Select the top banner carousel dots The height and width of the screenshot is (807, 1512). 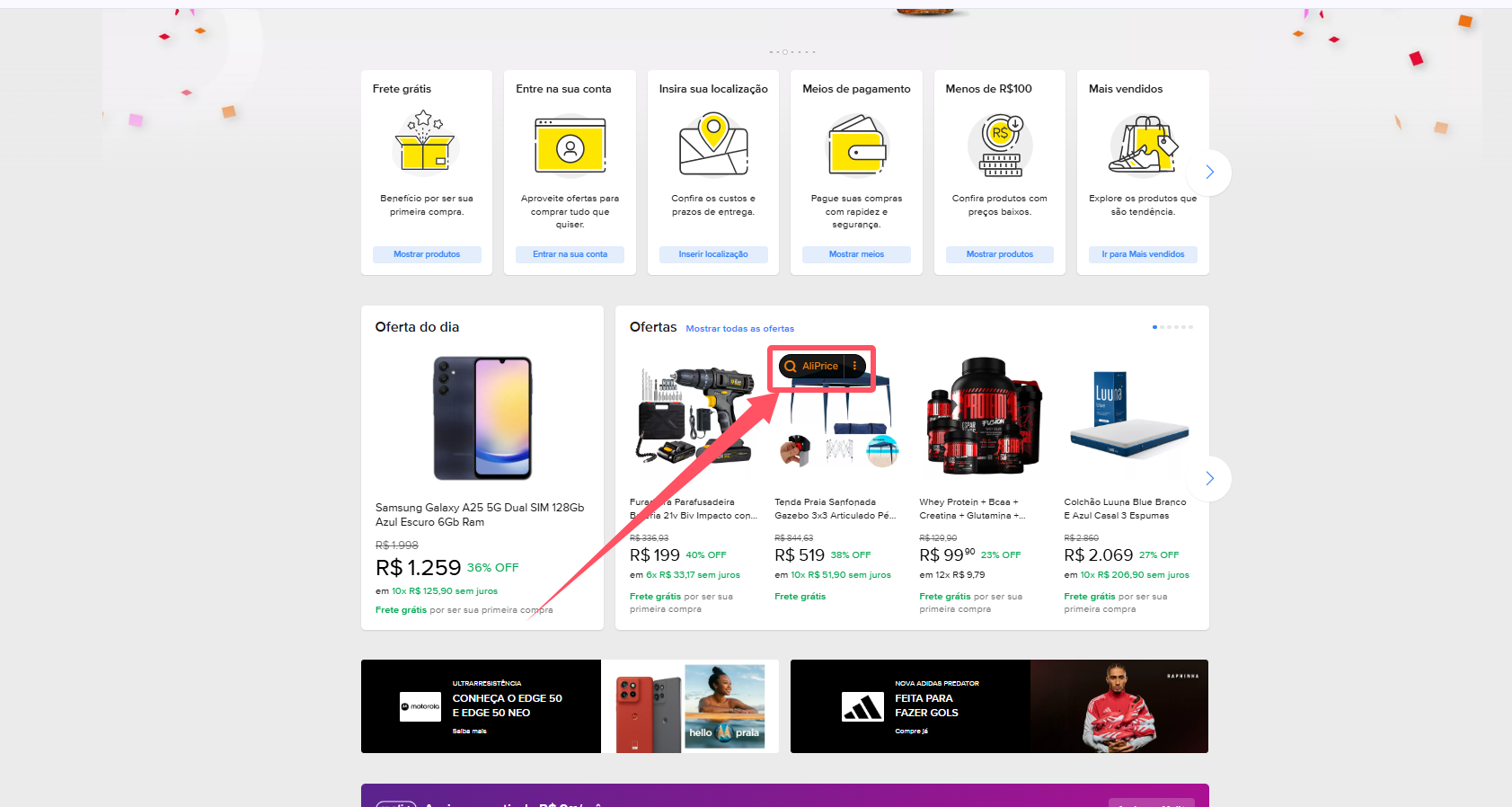792,52
